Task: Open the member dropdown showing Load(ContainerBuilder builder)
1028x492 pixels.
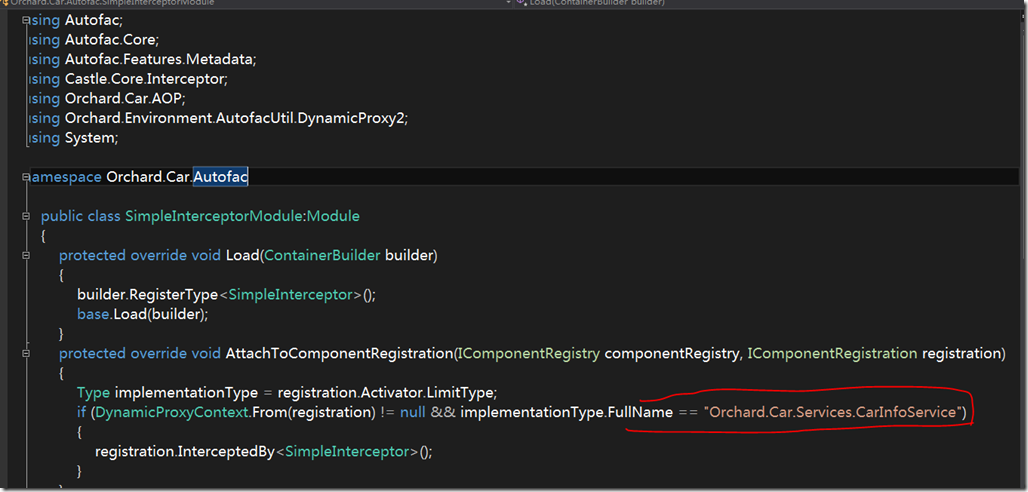Action: click(x=768, y=3)
